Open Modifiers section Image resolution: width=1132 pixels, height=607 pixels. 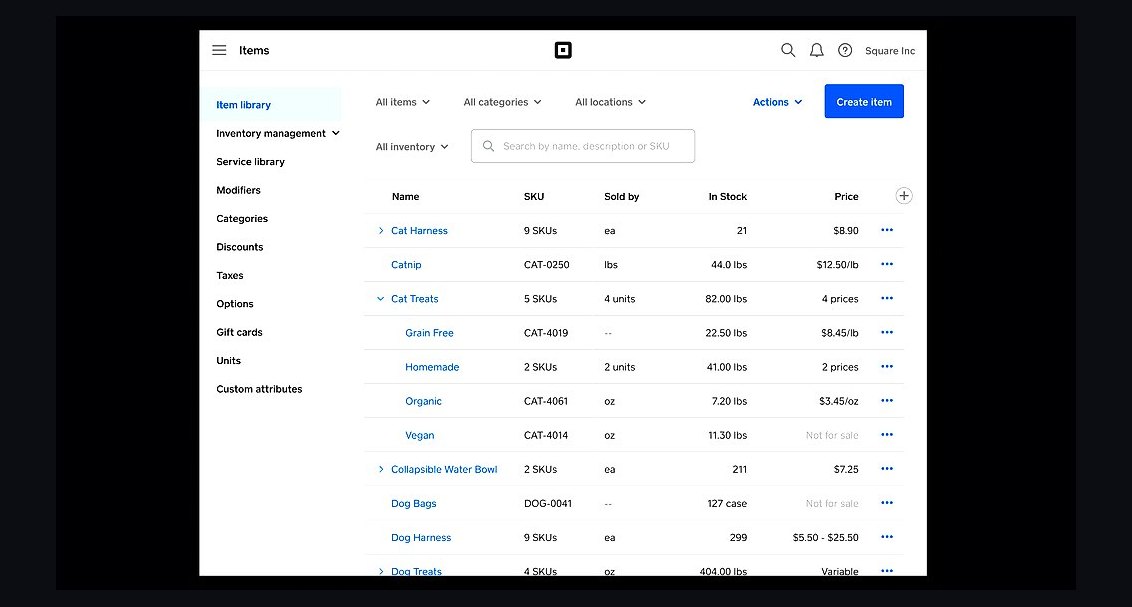pyautogui.click(x=238, y=190)
